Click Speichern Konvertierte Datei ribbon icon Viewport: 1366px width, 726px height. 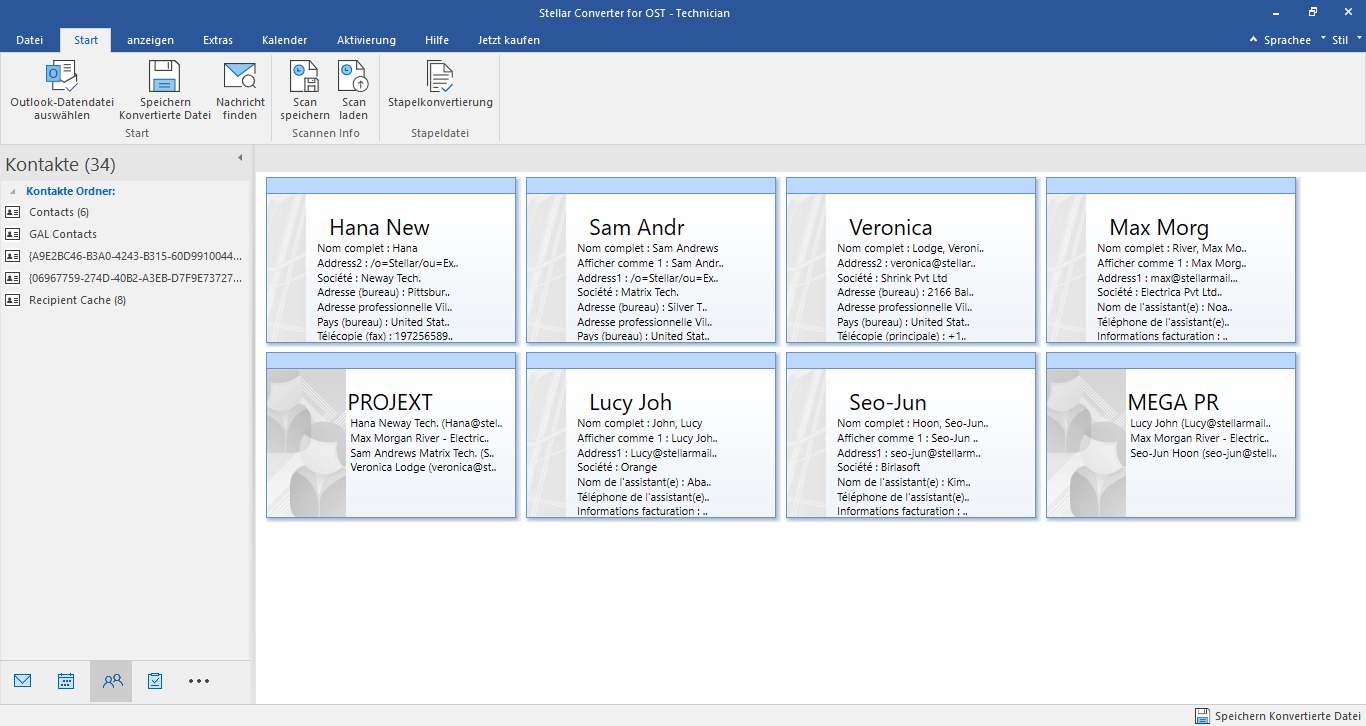click(x=164, y=78)
